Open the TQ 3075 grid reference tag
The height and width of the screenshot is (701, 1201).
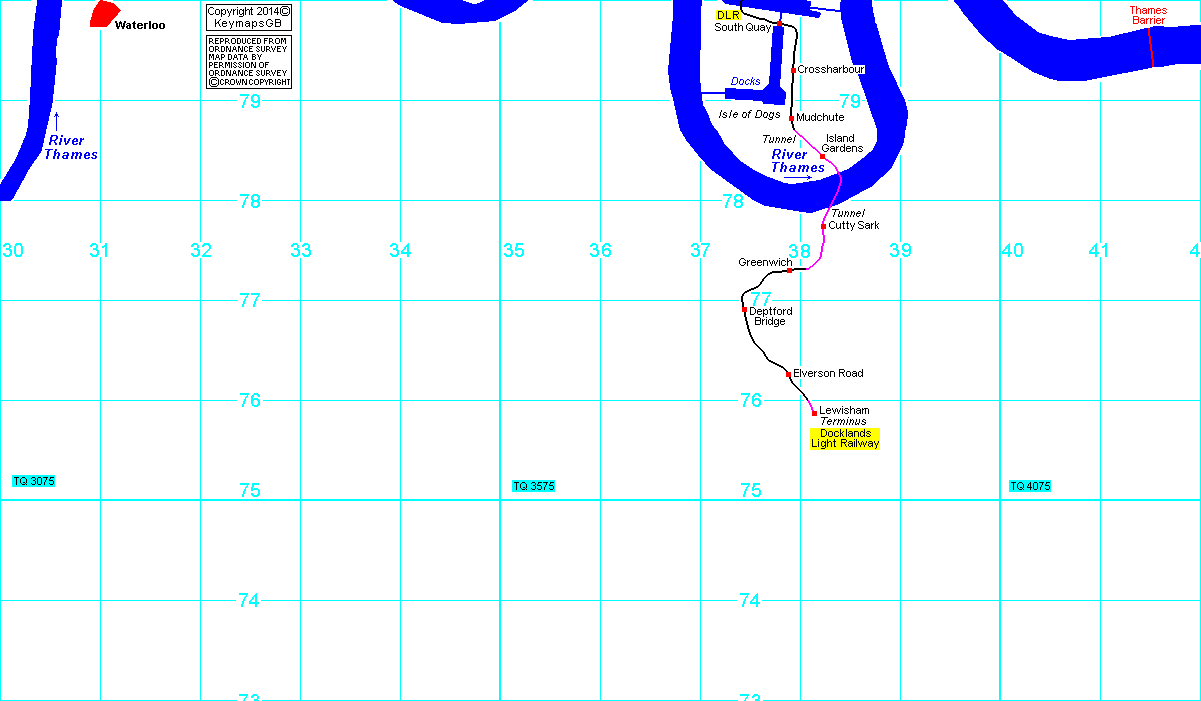point(34,481)
